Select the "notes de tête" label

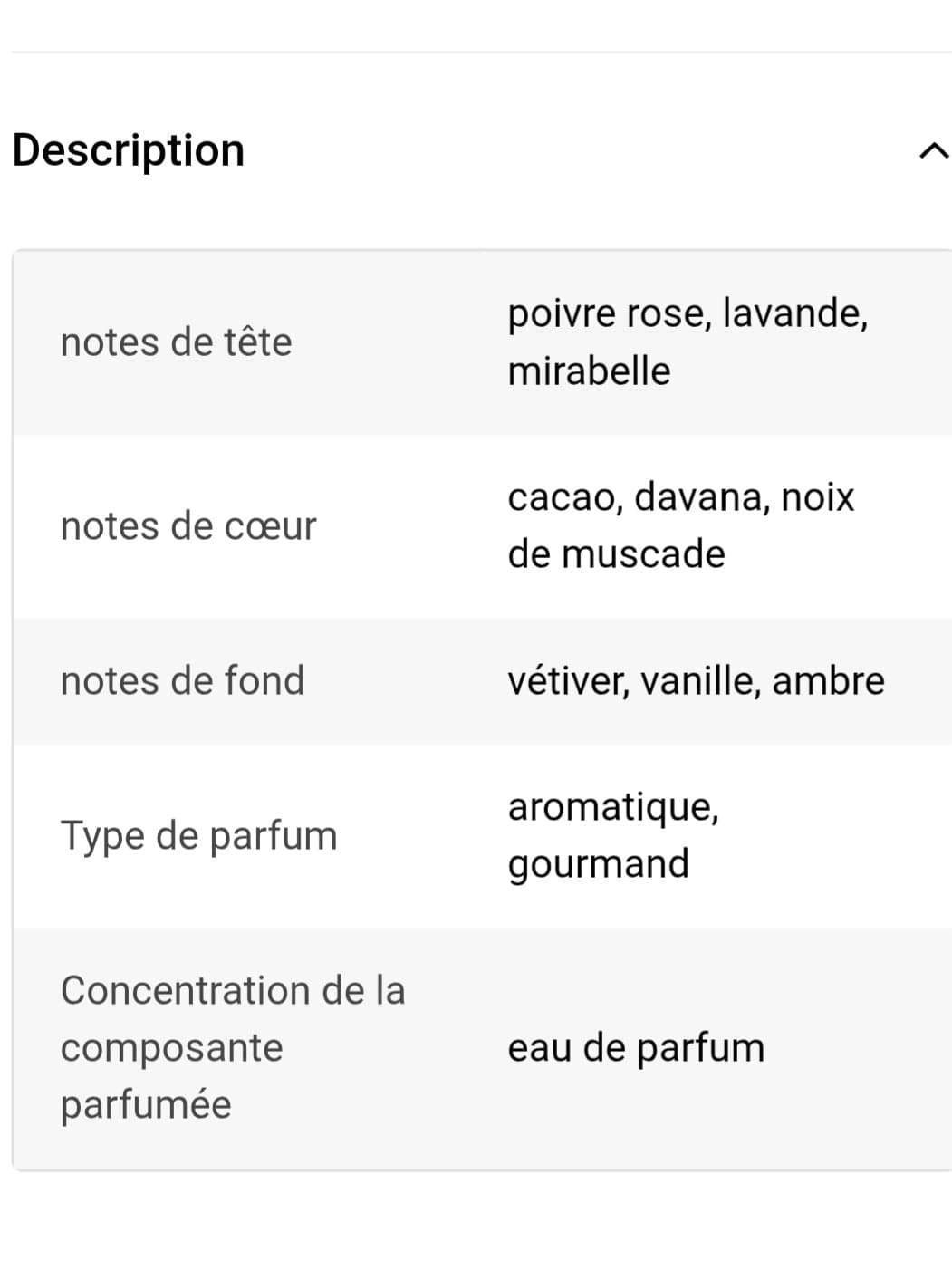tap(176, 342)
